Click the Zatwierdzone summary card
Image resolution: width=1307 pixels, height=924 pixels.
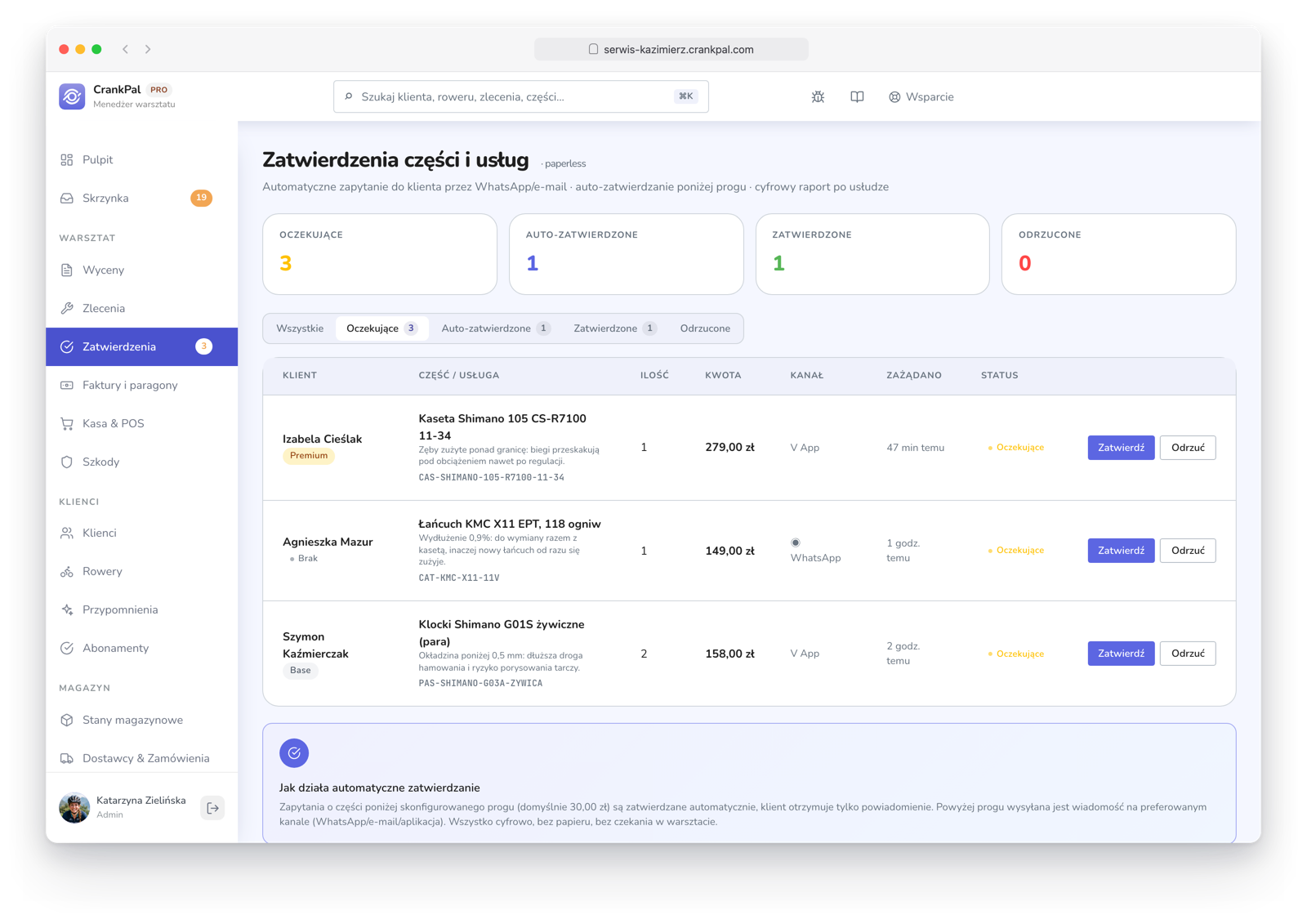(x=872, y=254)
